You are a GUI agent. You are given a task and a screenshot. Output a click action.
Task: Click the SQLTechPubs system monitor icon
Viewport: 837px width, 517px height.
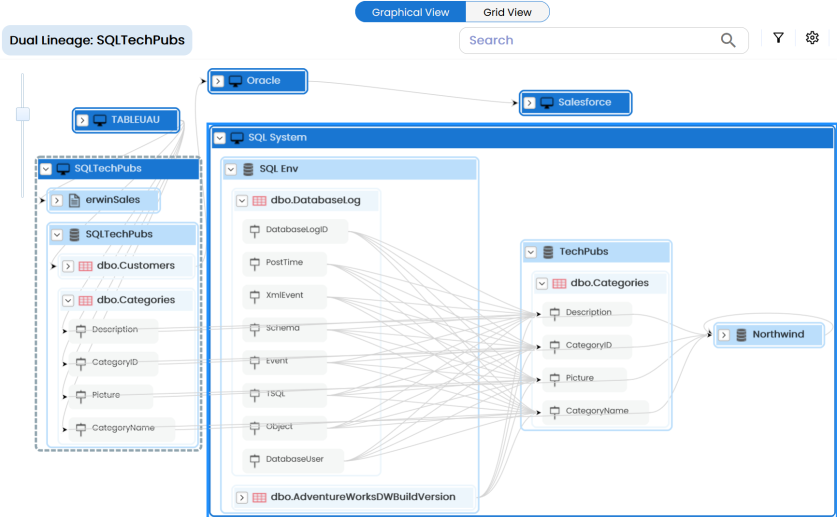click(64, 169)
